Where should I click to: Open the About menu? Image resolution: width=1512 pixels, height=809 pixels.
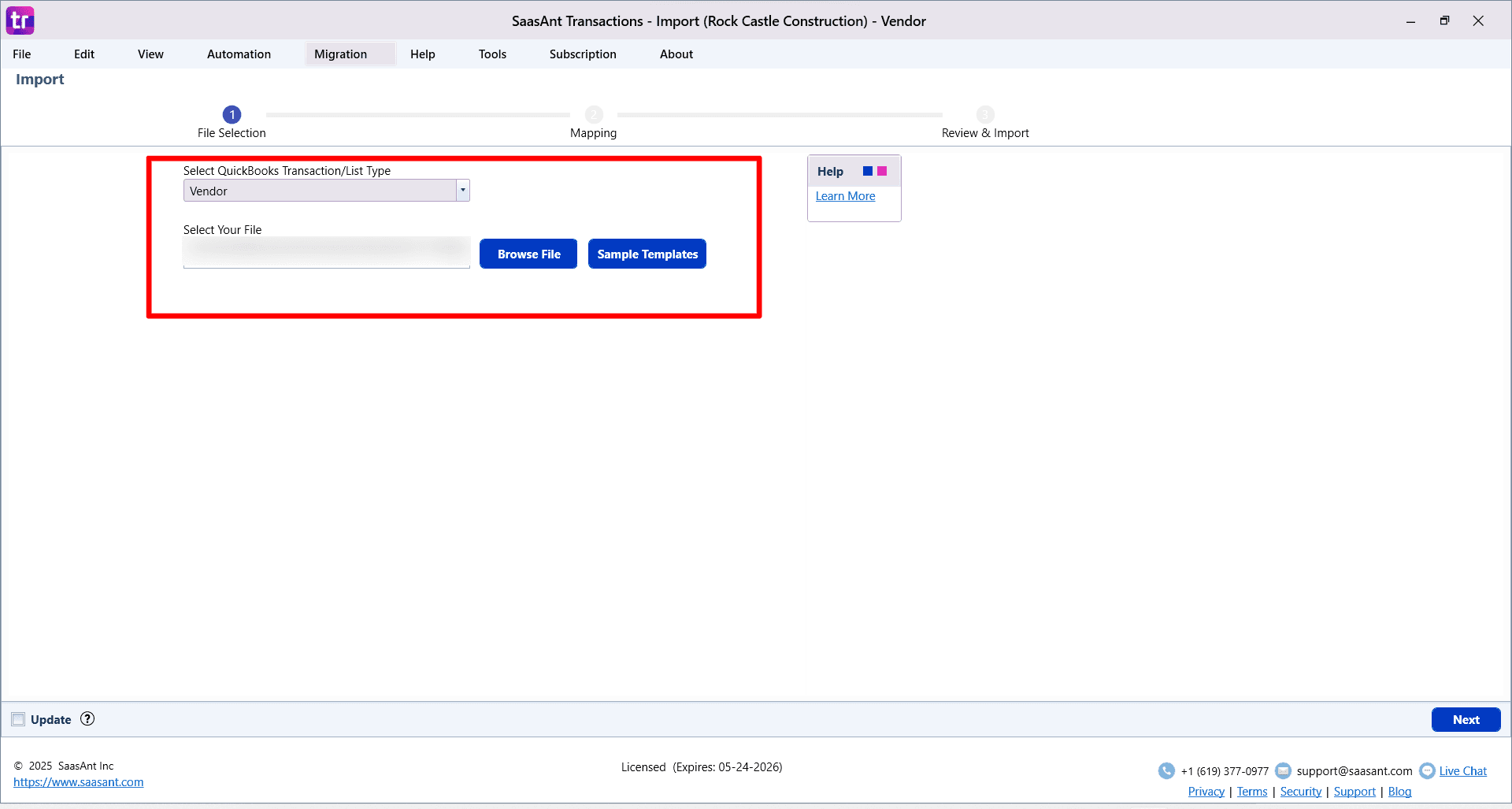tap(676, 54)
